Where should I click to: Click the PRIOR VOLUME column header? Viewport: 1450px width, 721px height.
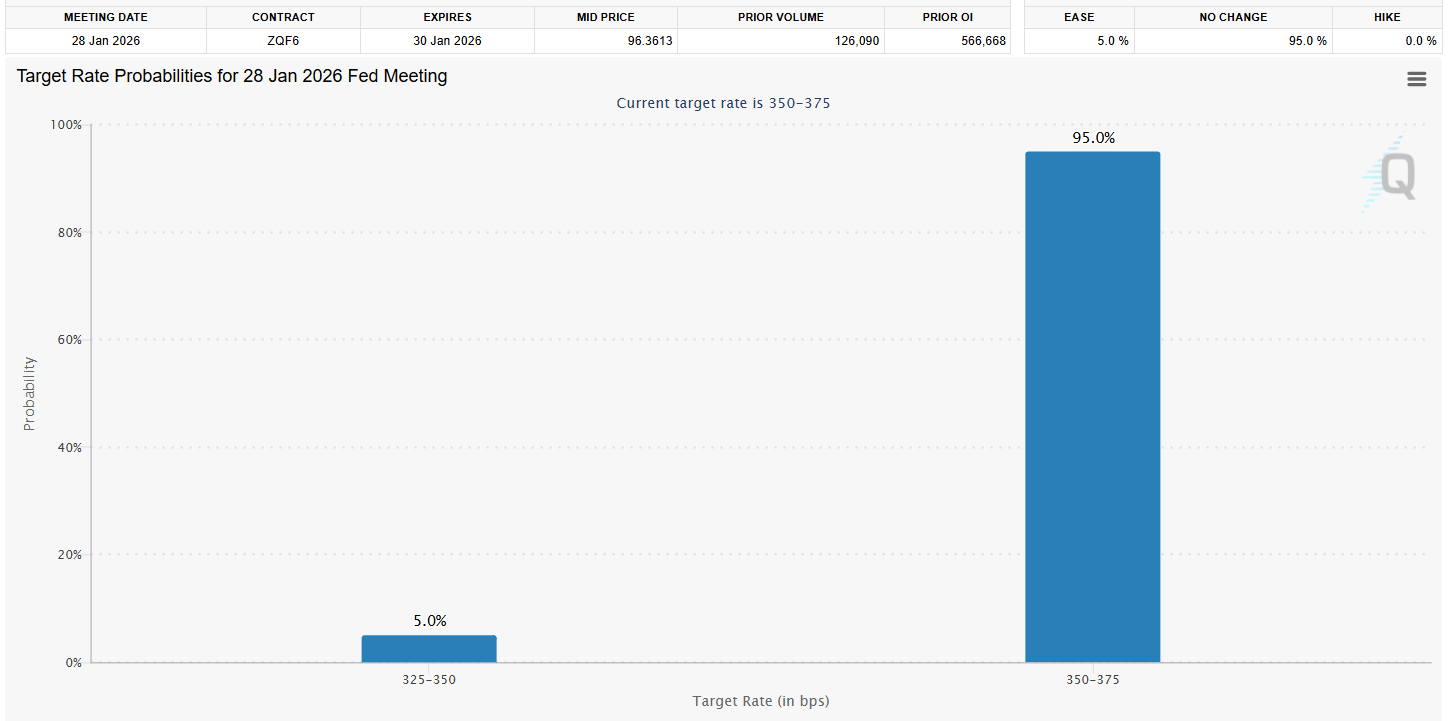[x=781, y=17]
